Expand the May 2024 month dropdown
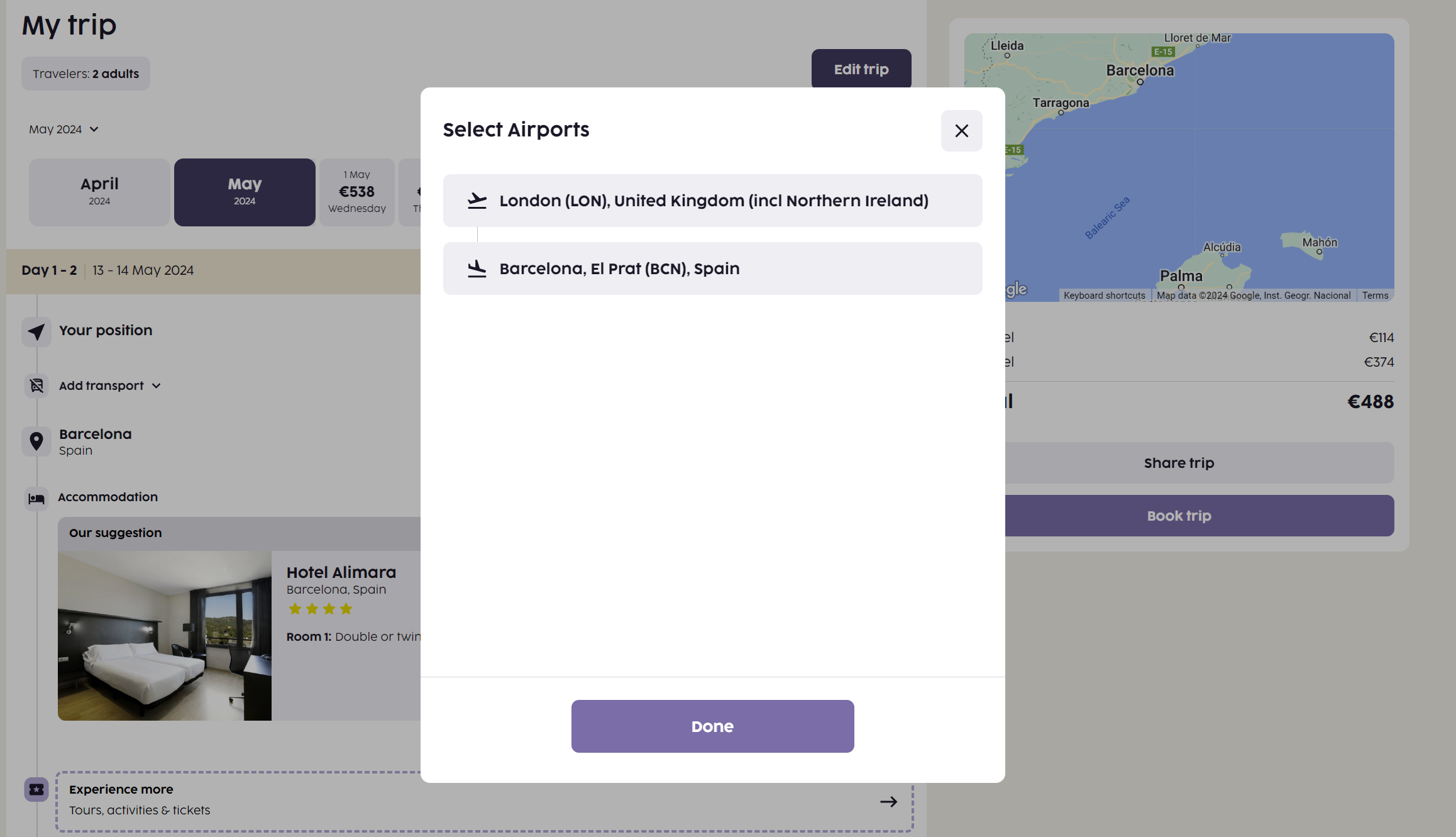The width and height of the screenshot is (1456, 837). point(63,130)
